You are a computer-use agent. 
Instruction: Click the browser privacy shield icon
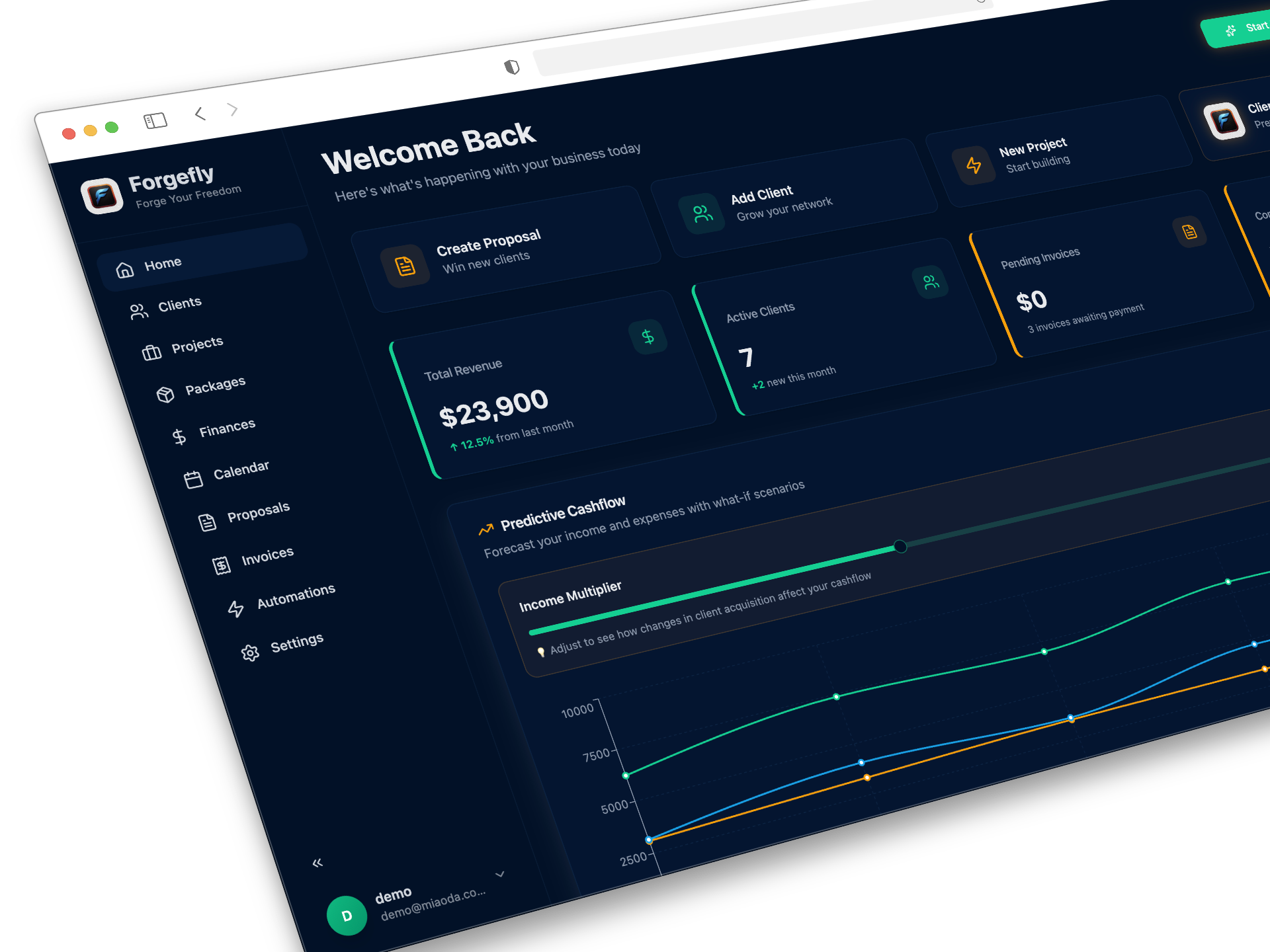pos(511,67)
